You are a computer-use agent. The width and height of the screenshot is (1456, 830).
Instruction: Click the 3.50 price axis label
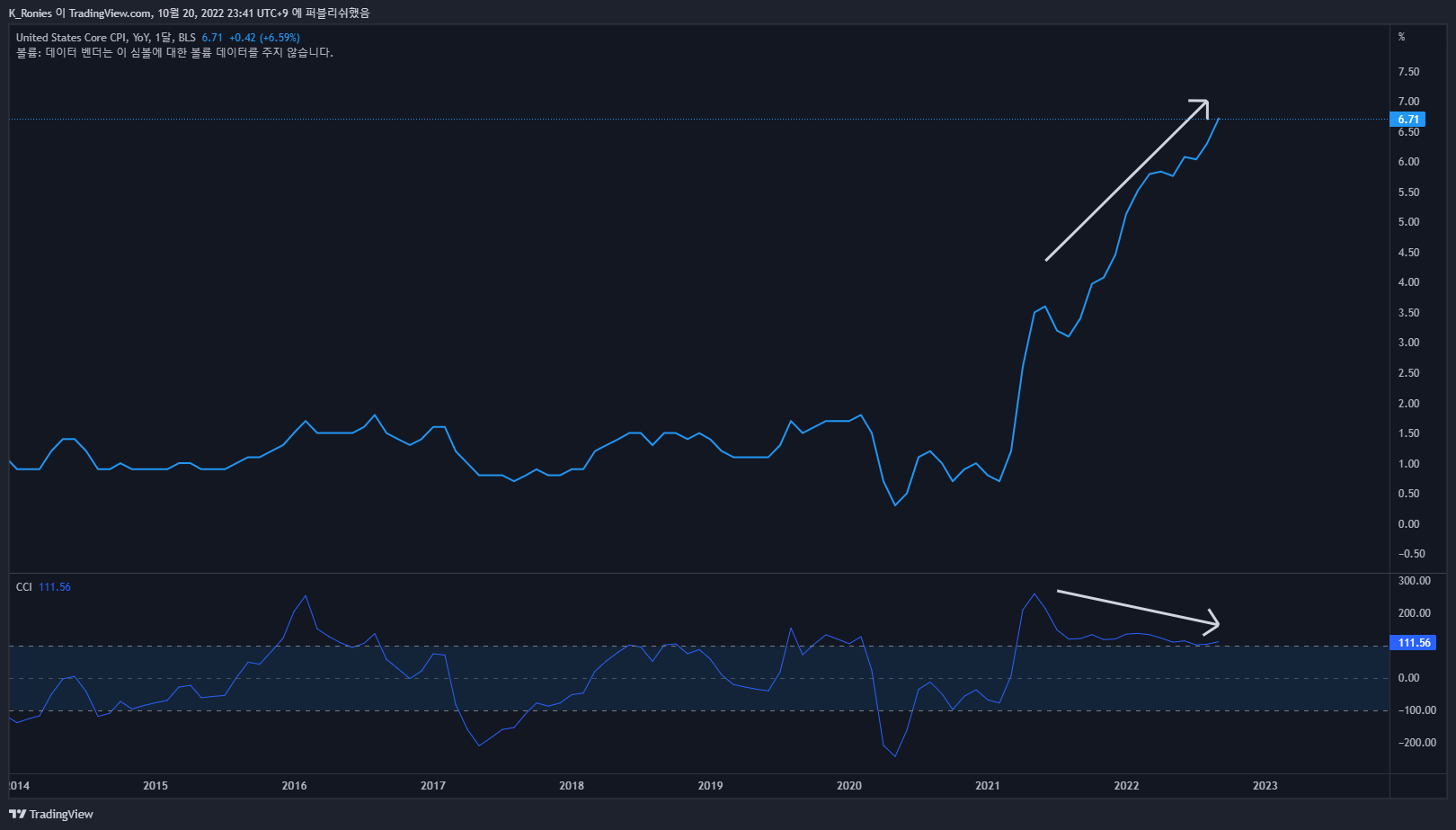1408,313
